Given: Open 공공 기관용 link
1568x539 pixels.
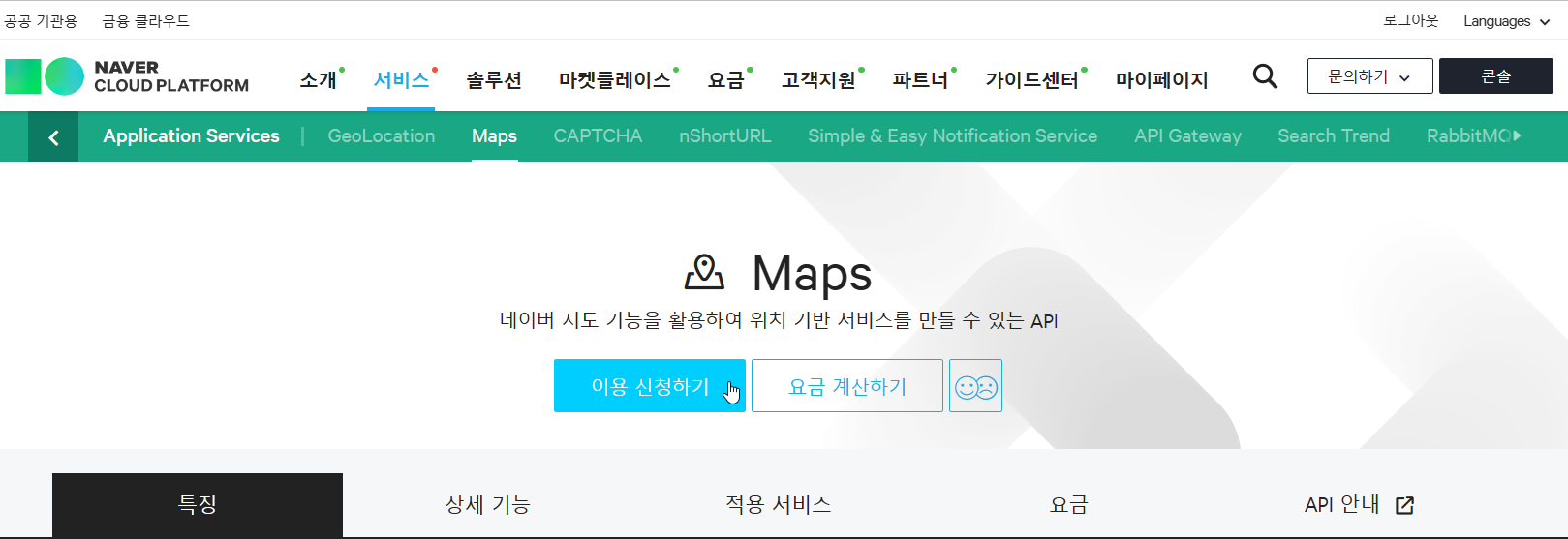Looking at the screenshot, I should coord(41,21).
